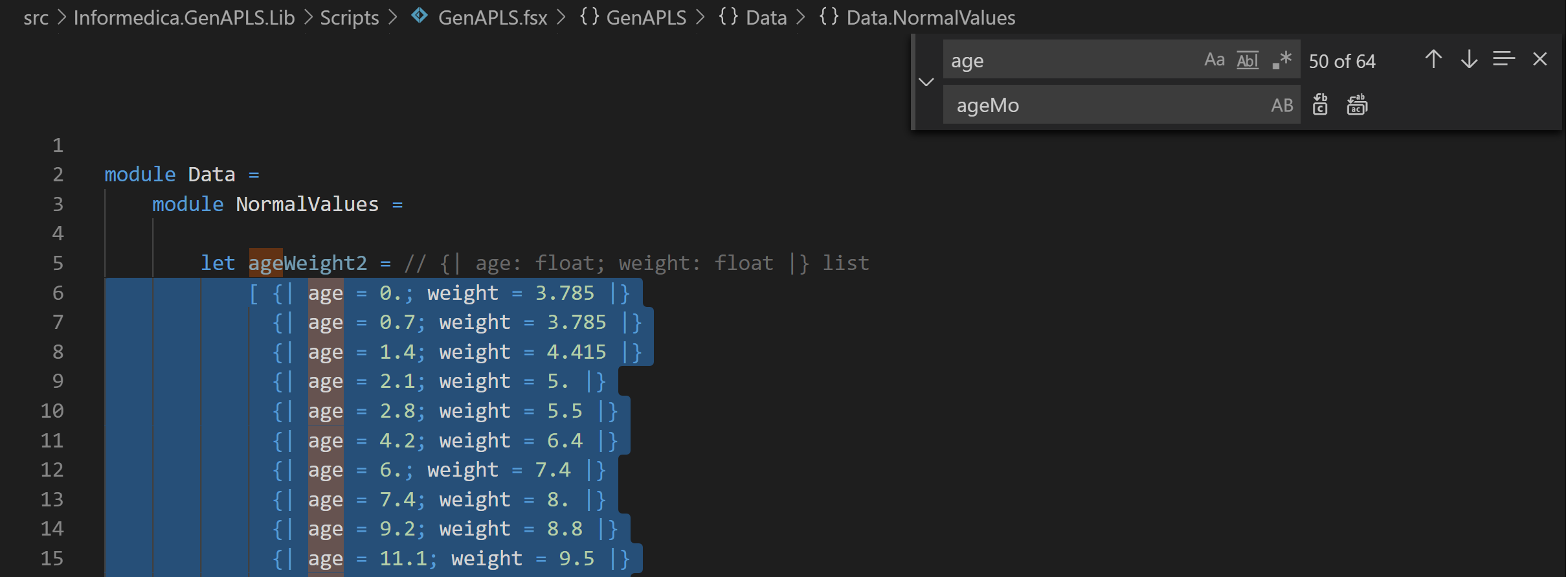Select the Scripts breadcrumb segment

tap(350, 17)
